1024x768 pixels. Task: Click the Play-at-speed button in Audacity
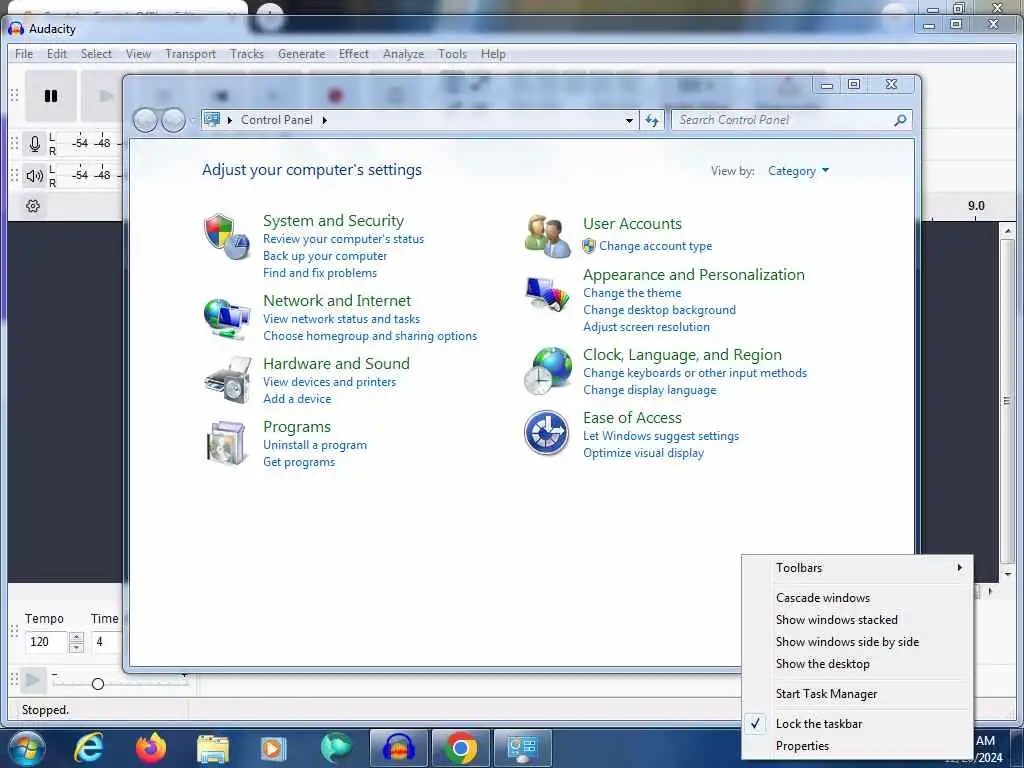click(33, 680)
